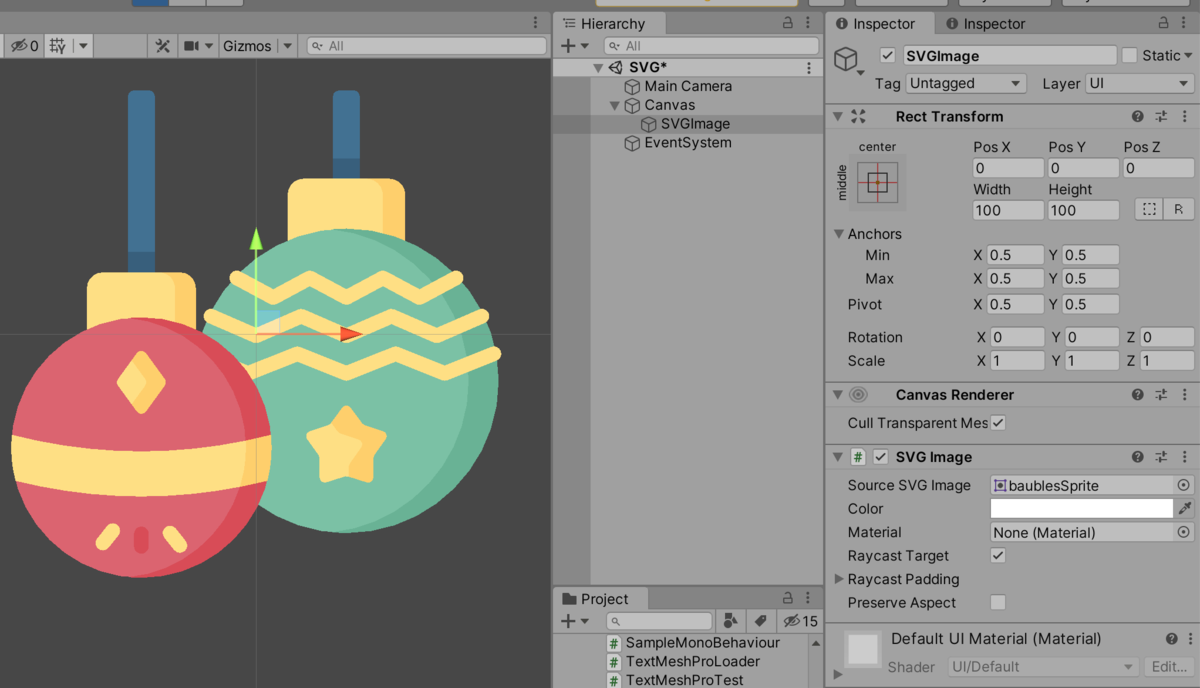The image size is (1200, 688).
Task: Toggle Rect Transform blueprint mode button
Action: pyautogui.click(x=1150, y=209)
